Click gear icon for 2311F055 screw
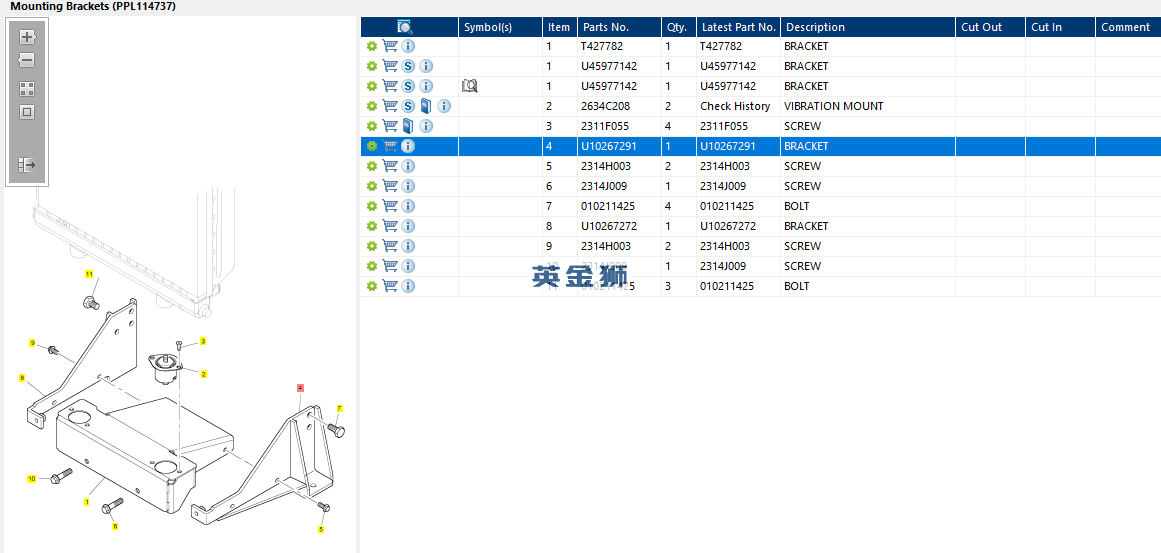This screenshot has width=1161, height=553. tap(372, 126)
